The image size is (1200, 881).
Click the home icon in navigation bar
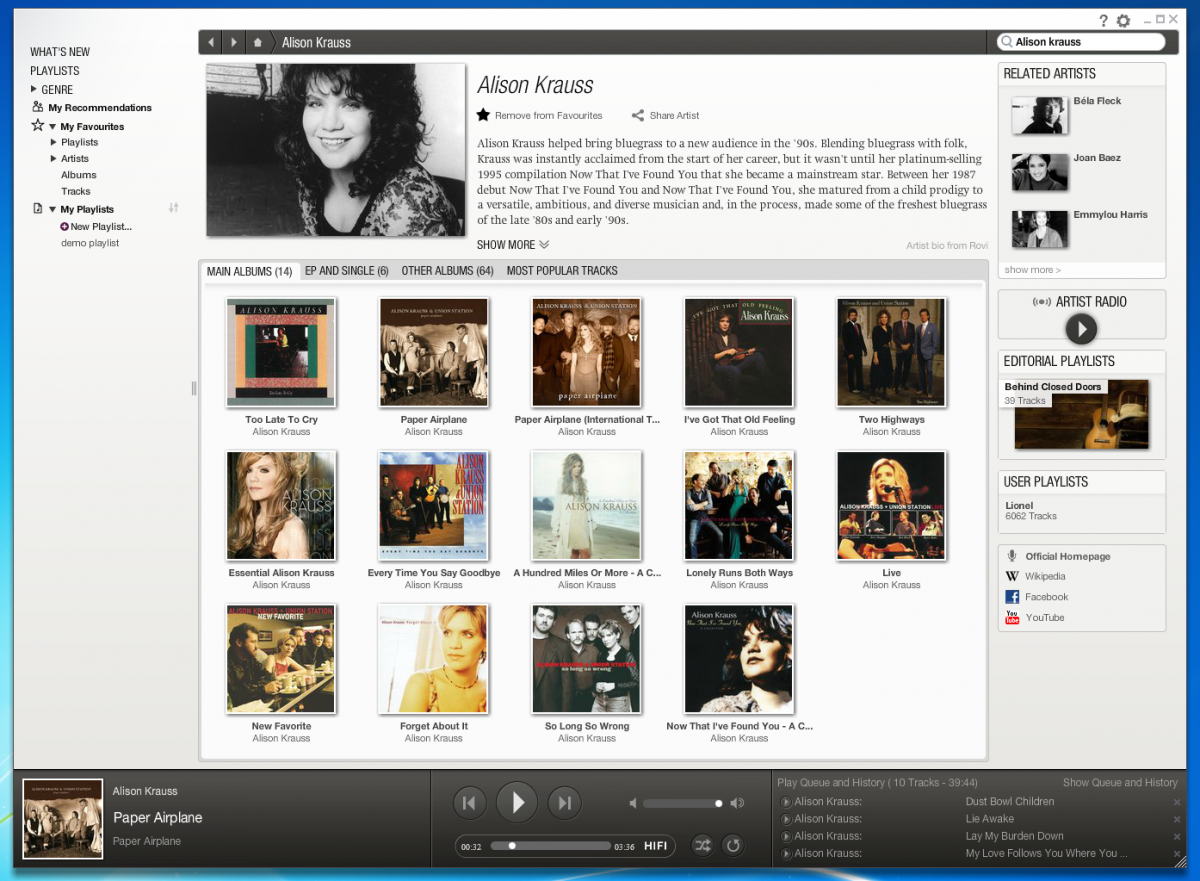(257, 42)
